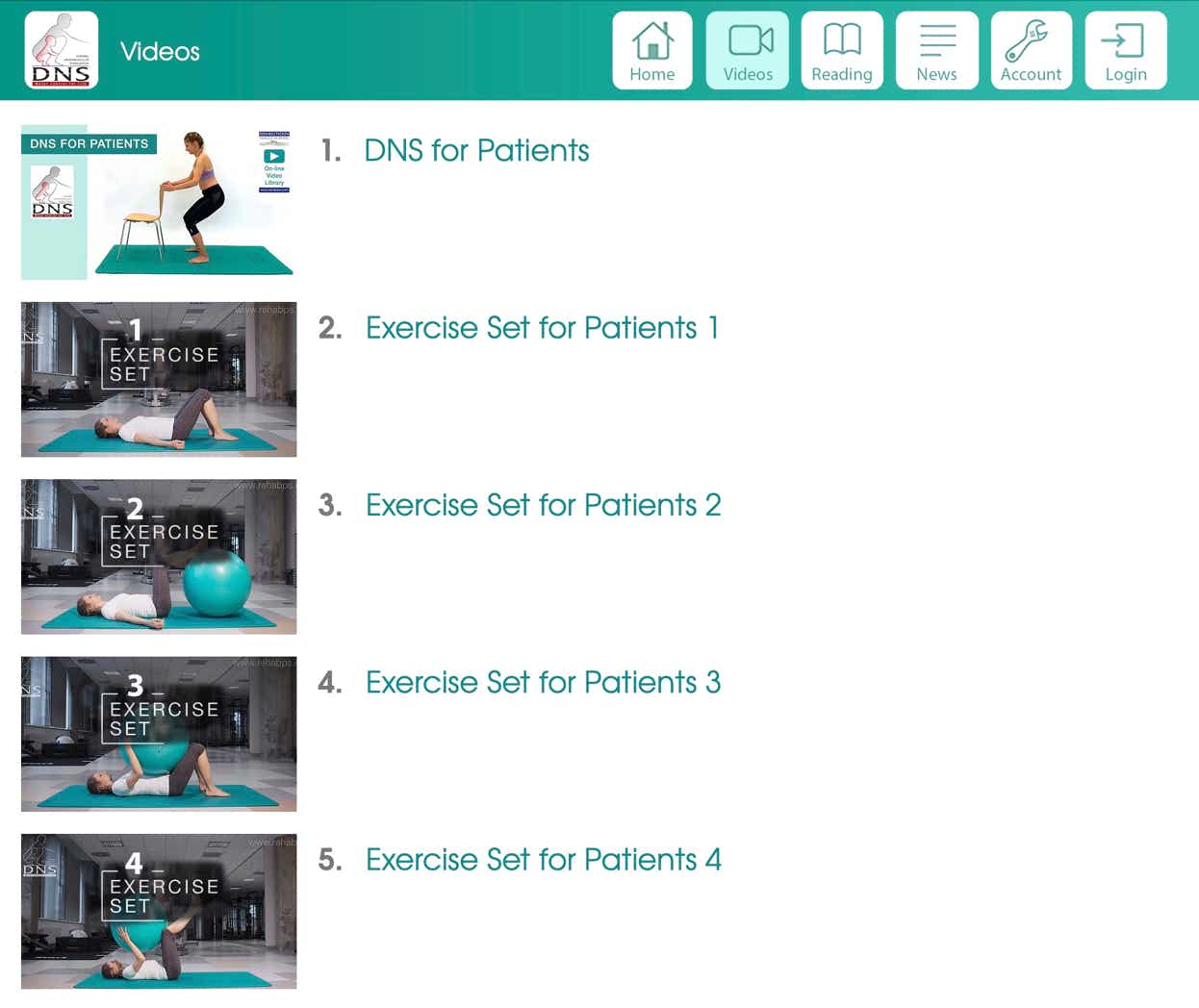Select the Exercise Set 4 thumbnail
1199x1008 pixels.
(159, 911)
